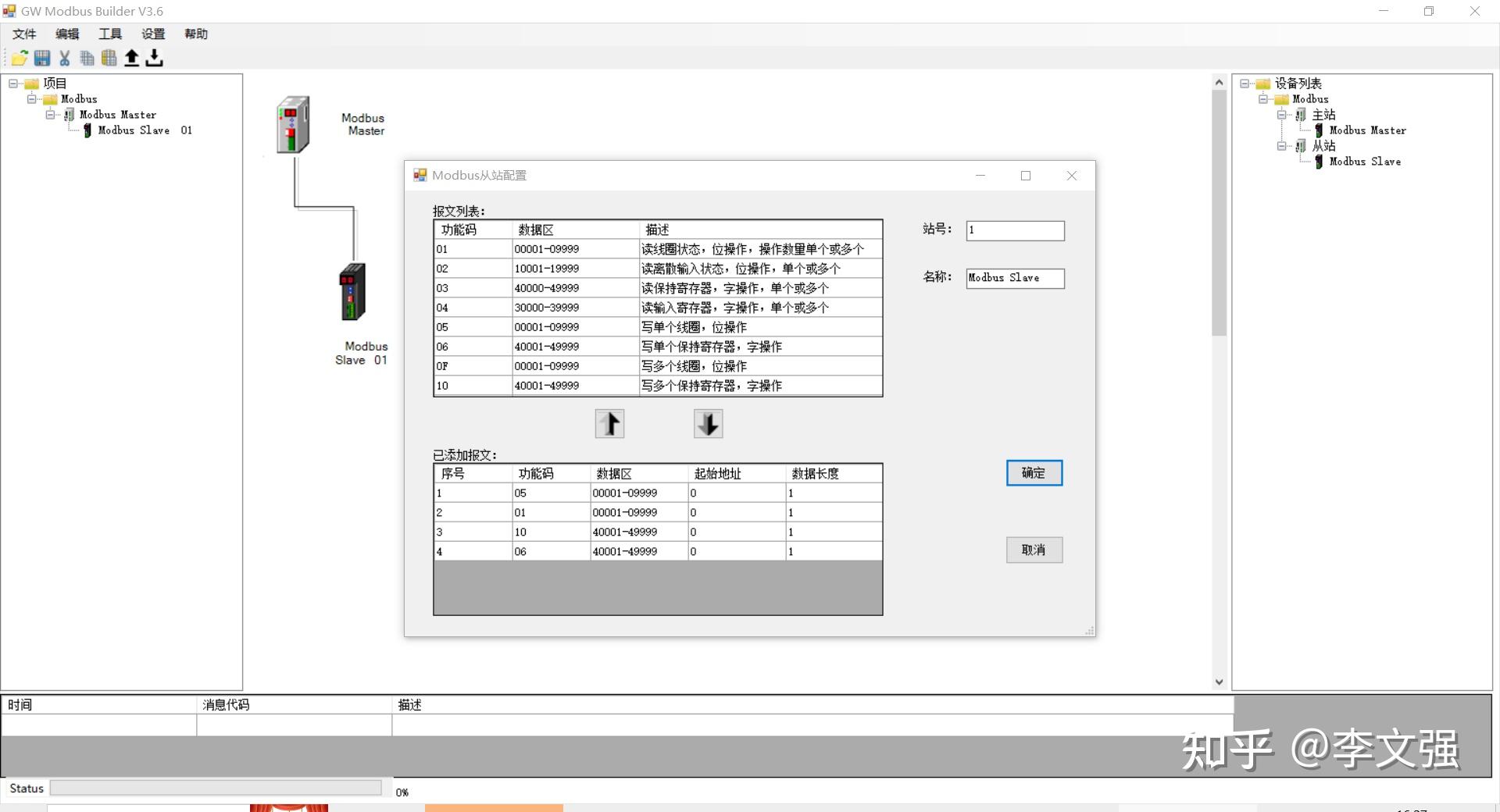Collapse the 主站 node in the right panel

[x=1282, y=114]
